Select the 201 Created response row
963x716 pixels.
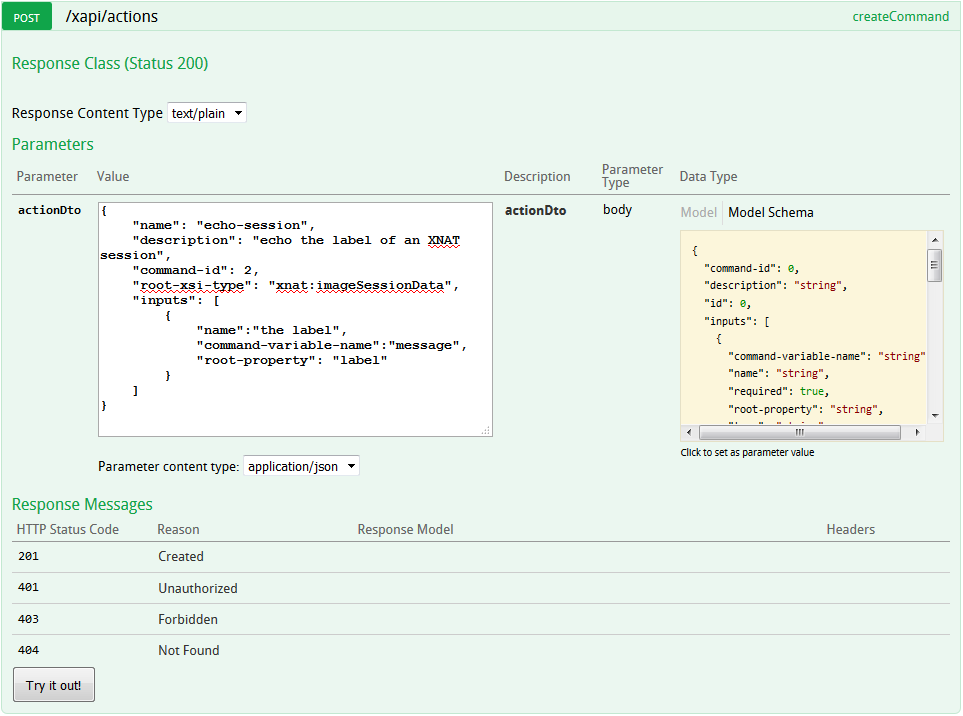[180, 557]
